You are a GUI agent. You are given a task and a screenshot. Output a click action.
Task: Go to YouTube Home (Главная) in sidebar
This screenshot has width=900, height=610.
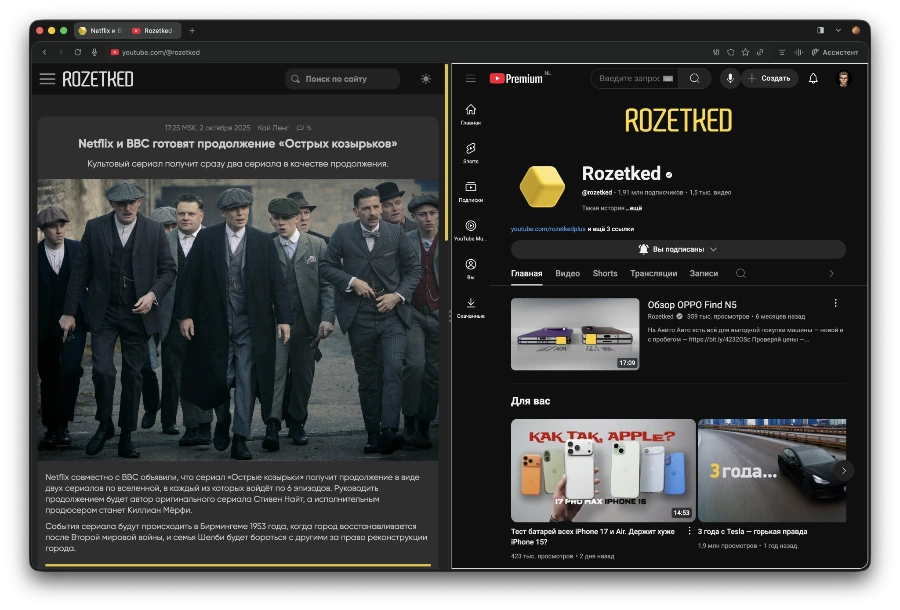point(471,112)
